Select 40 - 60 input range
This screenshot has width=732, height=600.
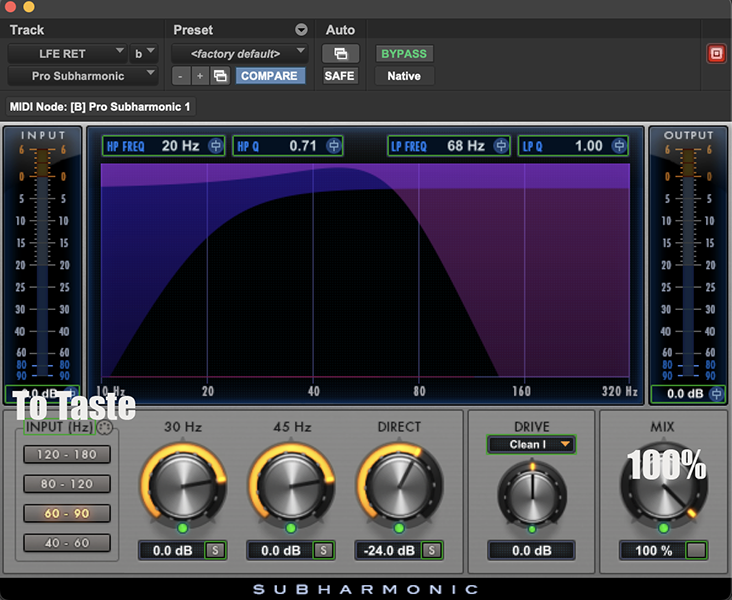pyautogui.click(x=67, y=543)
